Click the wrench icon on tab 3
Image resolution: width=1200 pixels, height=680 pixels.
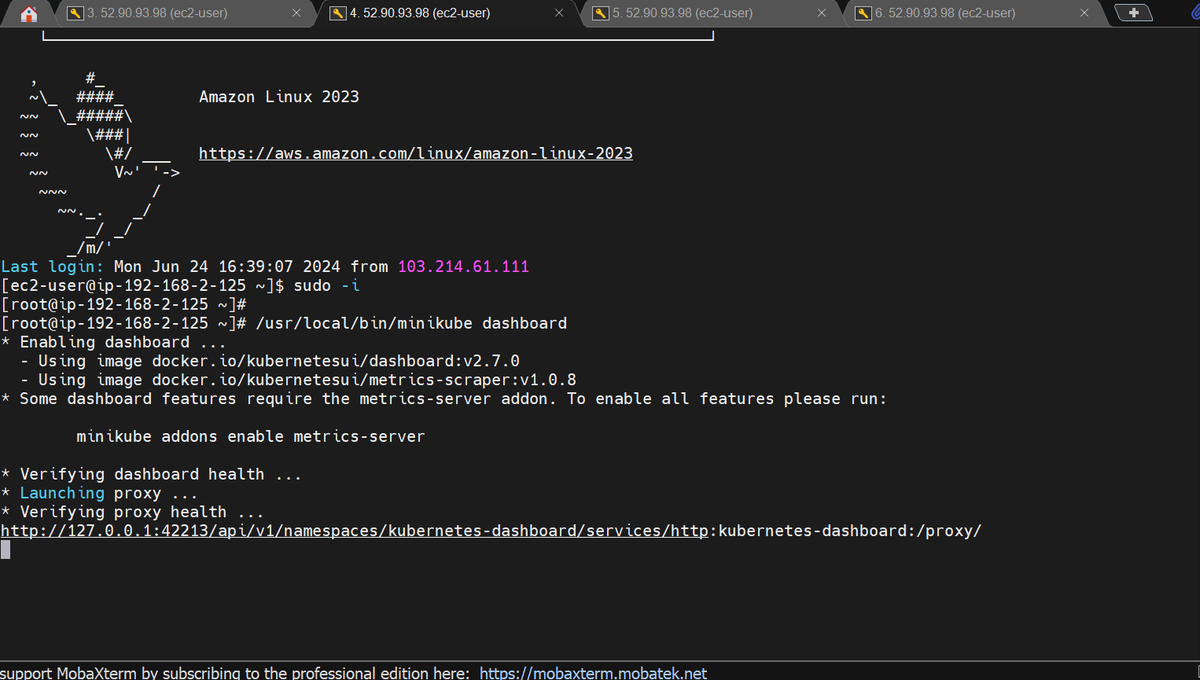pos(75,13)
